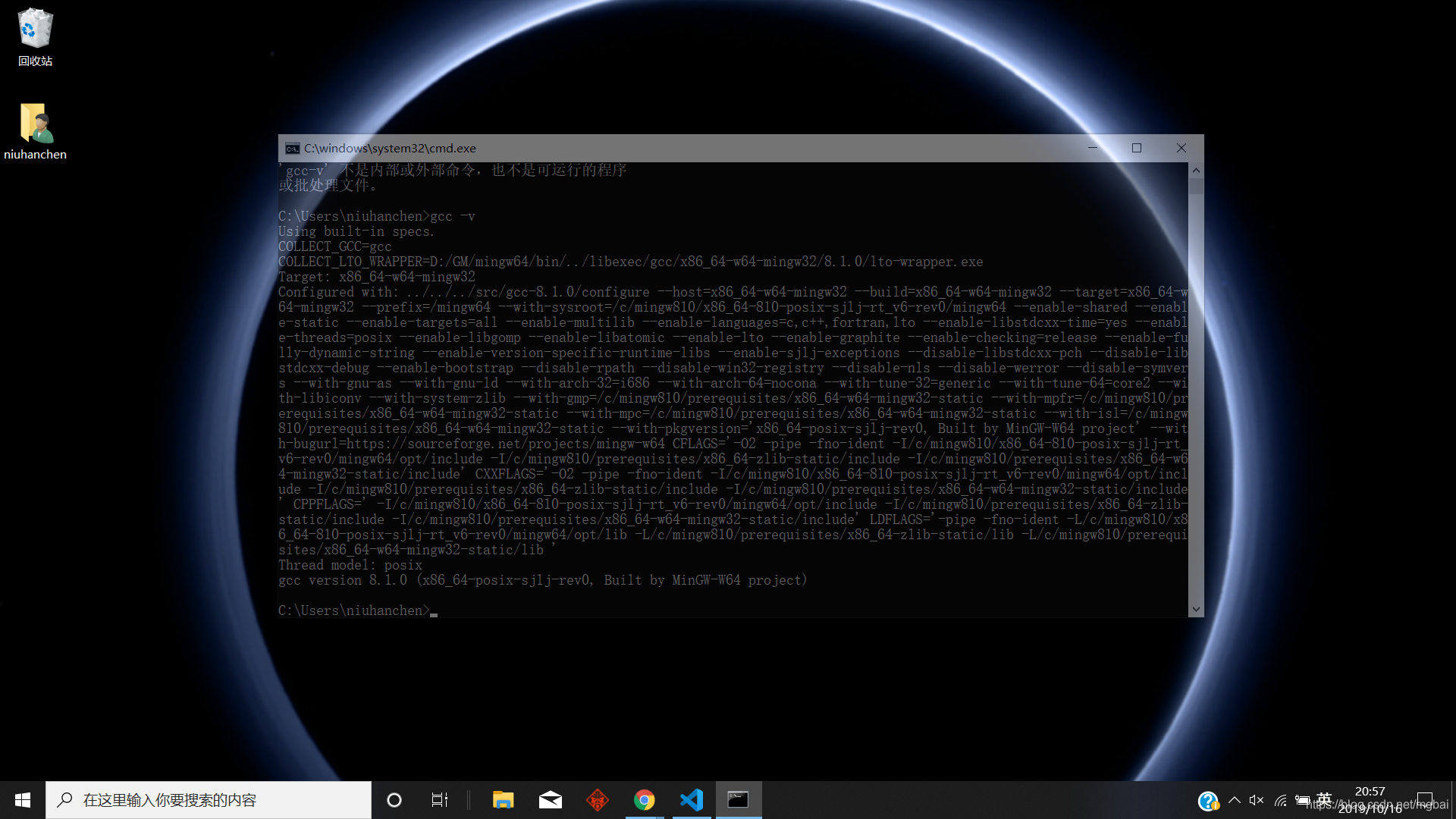Click the battery status icon
This screenshot has width=1456, height=819.
1303,800
